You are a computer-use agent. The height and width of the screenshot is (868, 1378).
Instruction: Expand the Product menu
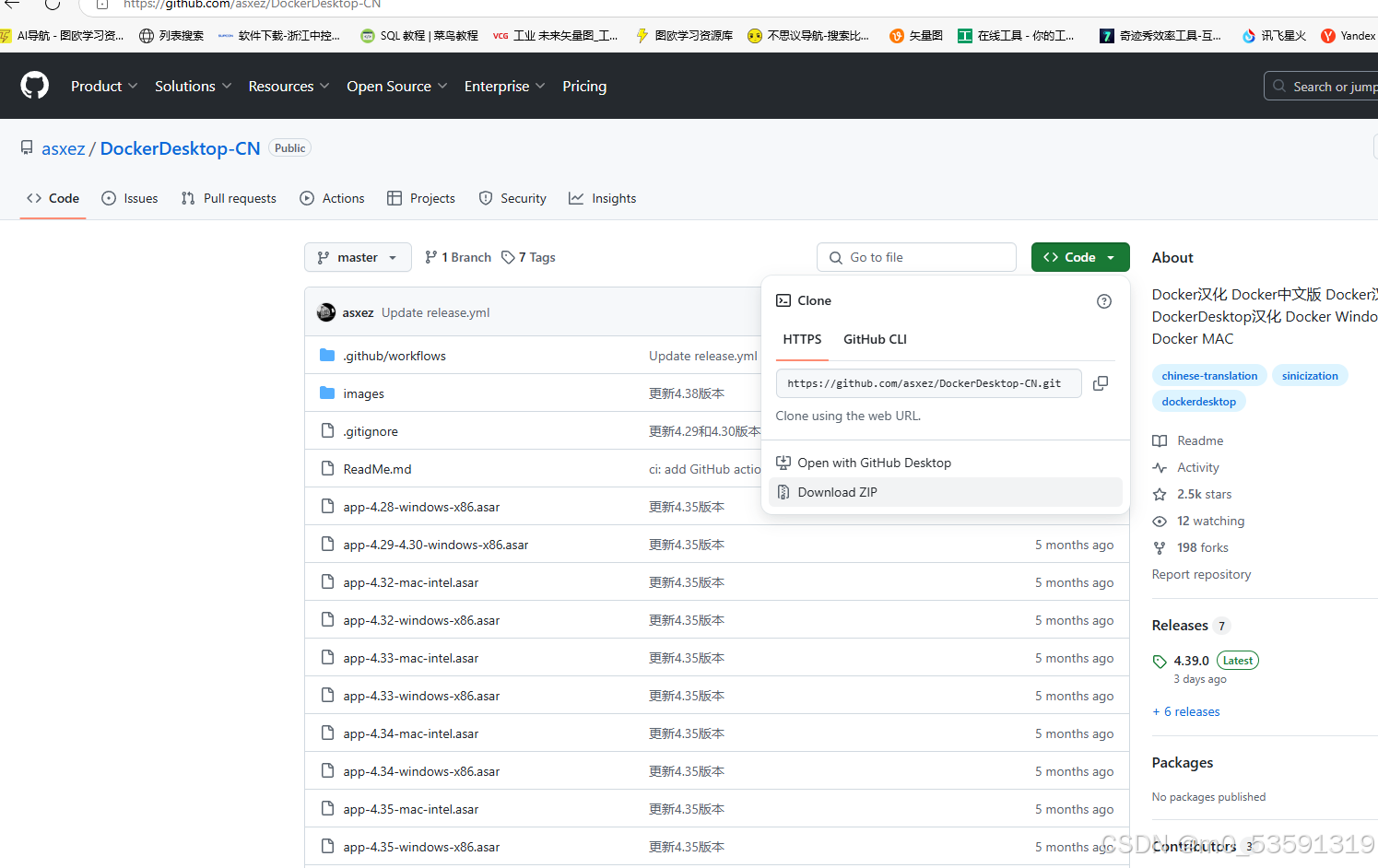pyautogui.click(x=104, y=86)
